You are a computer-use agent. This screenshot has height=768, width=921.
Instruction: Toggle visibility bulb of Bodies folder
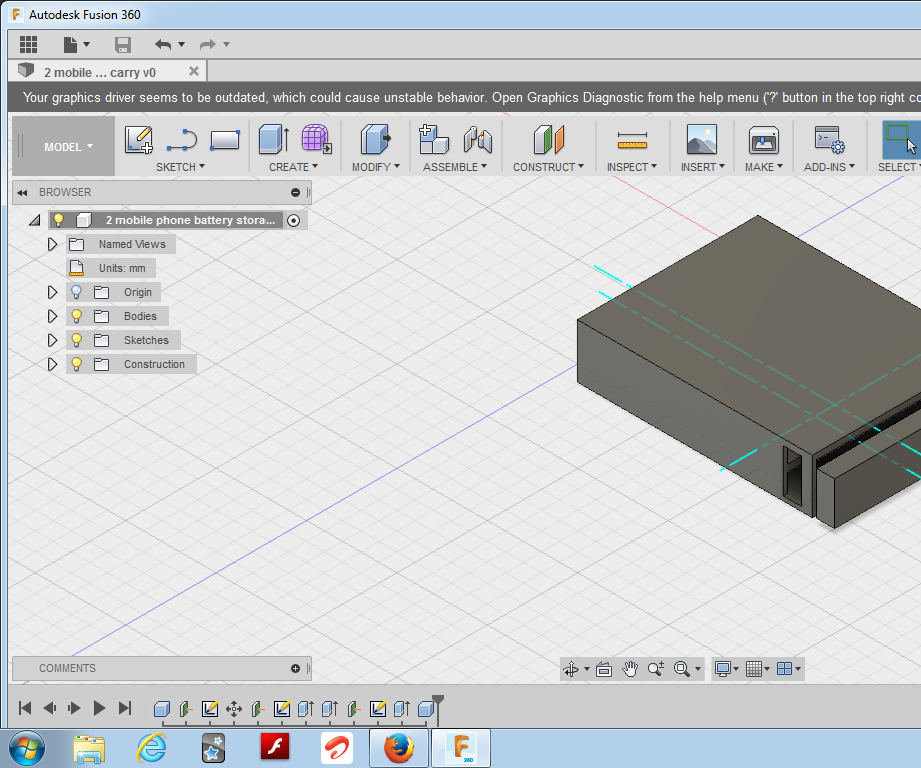[x=76, y=316]
